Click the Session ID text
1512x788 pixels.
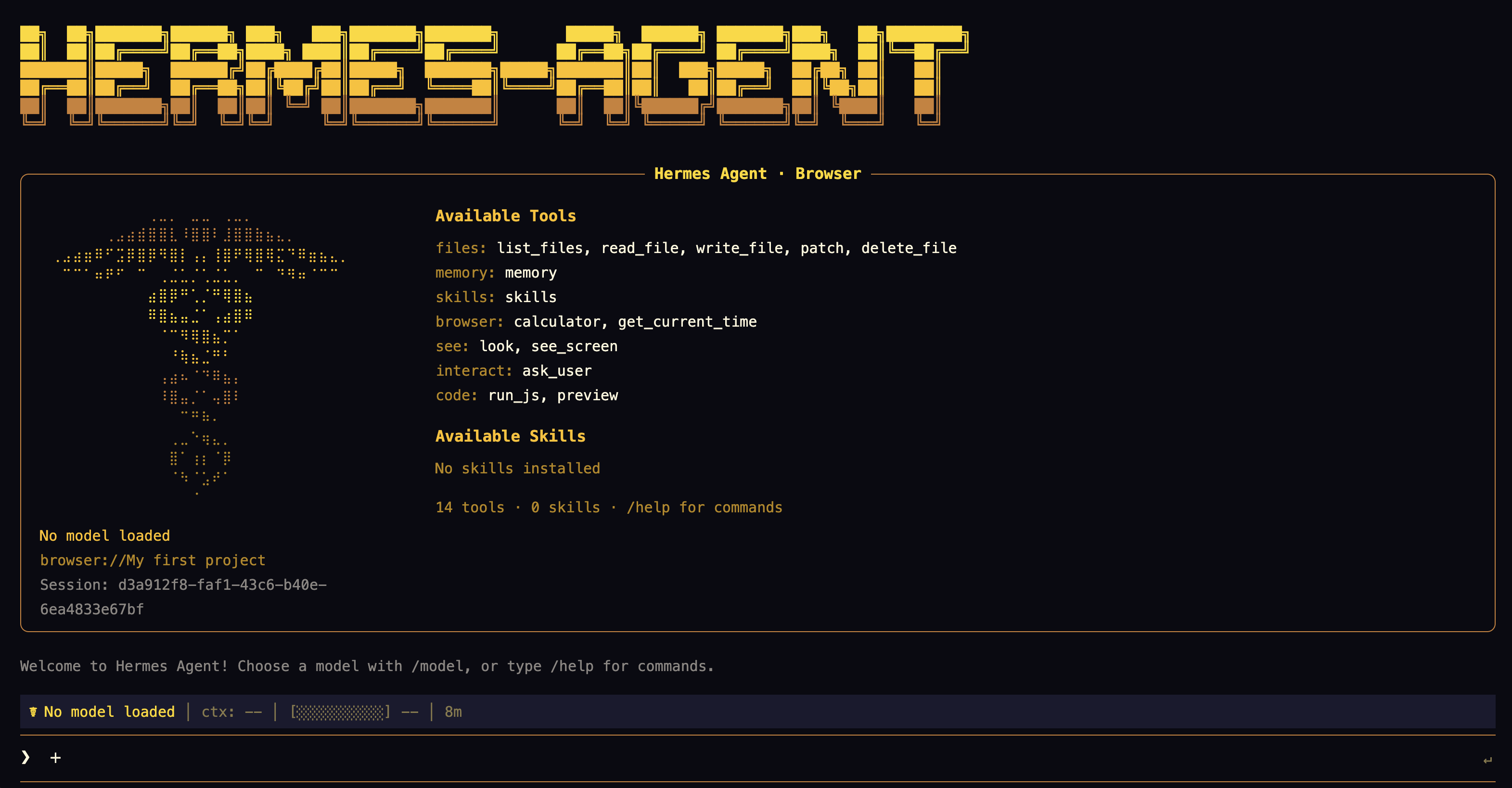[183, 597]
